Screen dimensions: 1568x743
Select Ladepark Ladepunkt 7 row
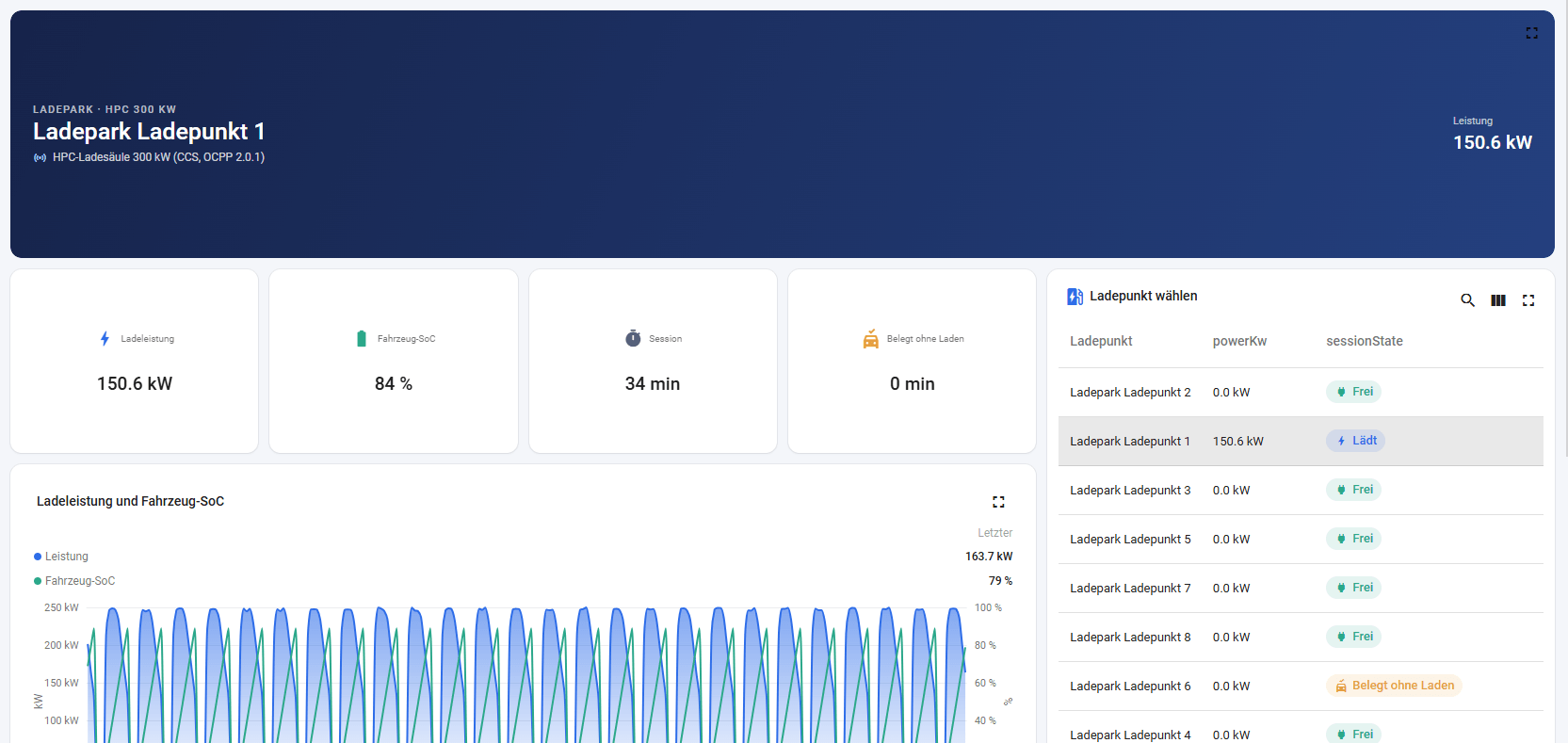point(1301,589)
